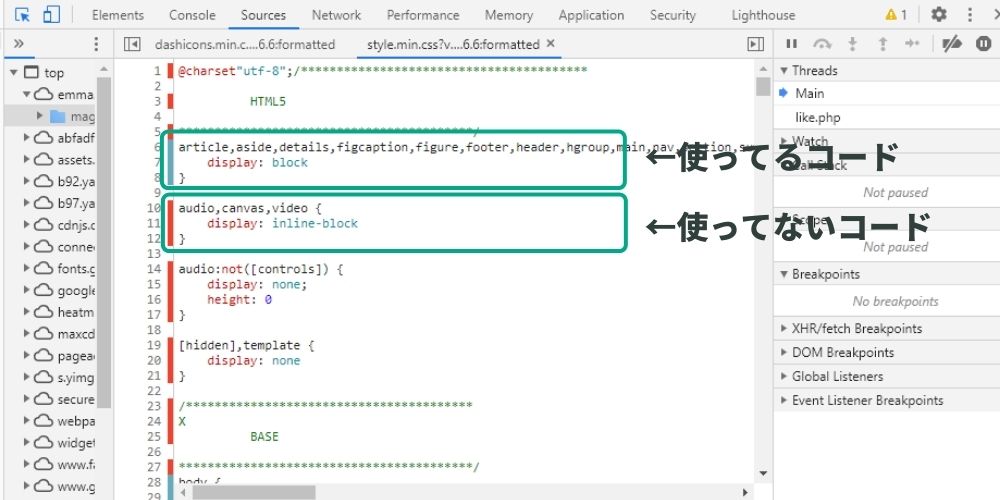
Task: Open the navigator pane three-dot menu
Action: pos(96,44)
